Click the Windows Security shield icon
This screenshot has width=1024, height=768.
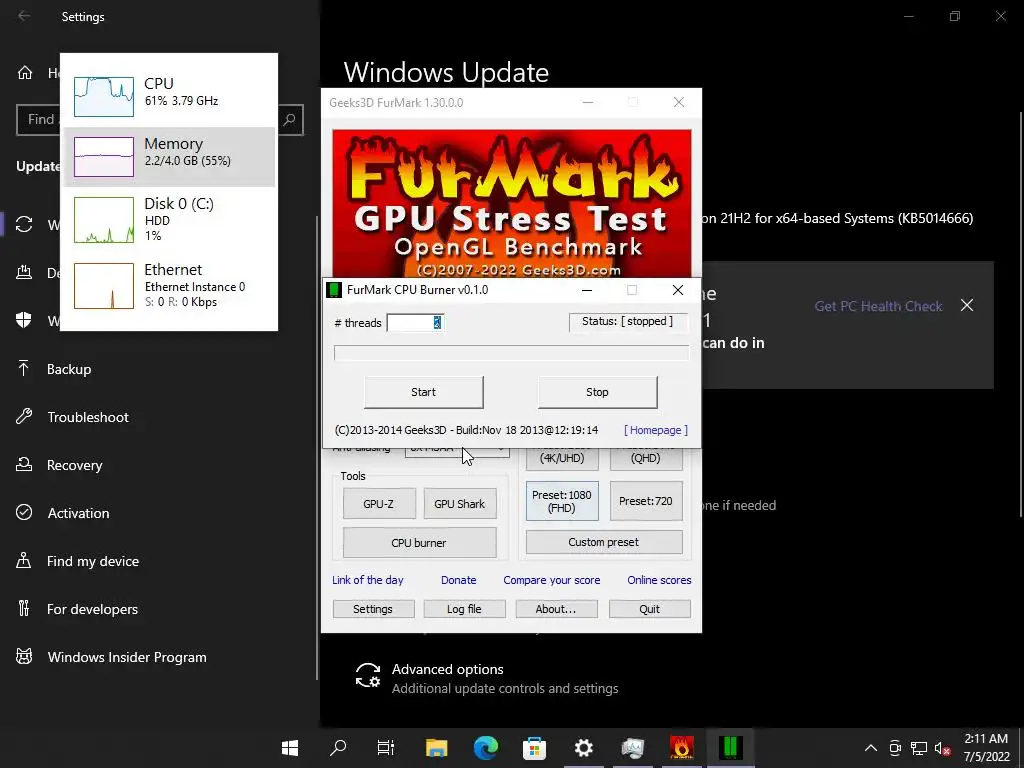24,320
